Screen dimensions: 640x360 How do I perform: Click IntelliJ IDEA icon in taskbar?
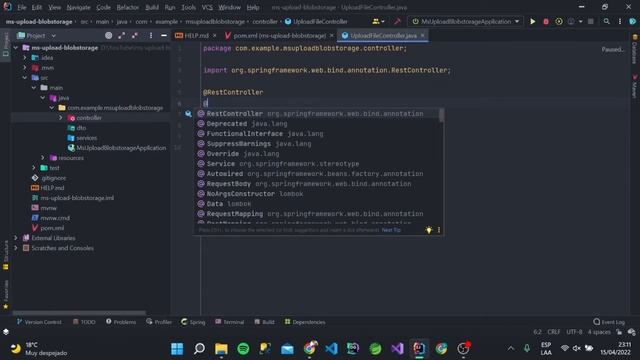pyautogui.click(x=419, y=349)
